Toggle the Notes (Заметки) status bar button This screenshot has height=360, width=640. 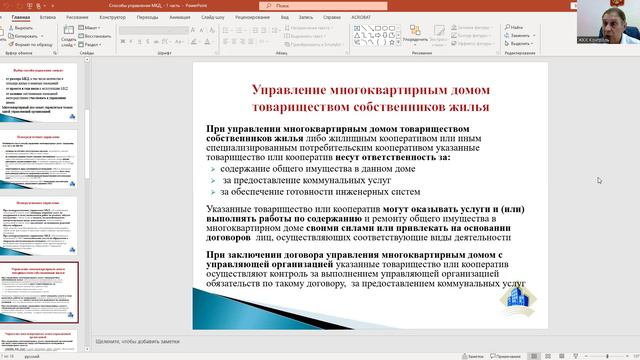[473, 356]
